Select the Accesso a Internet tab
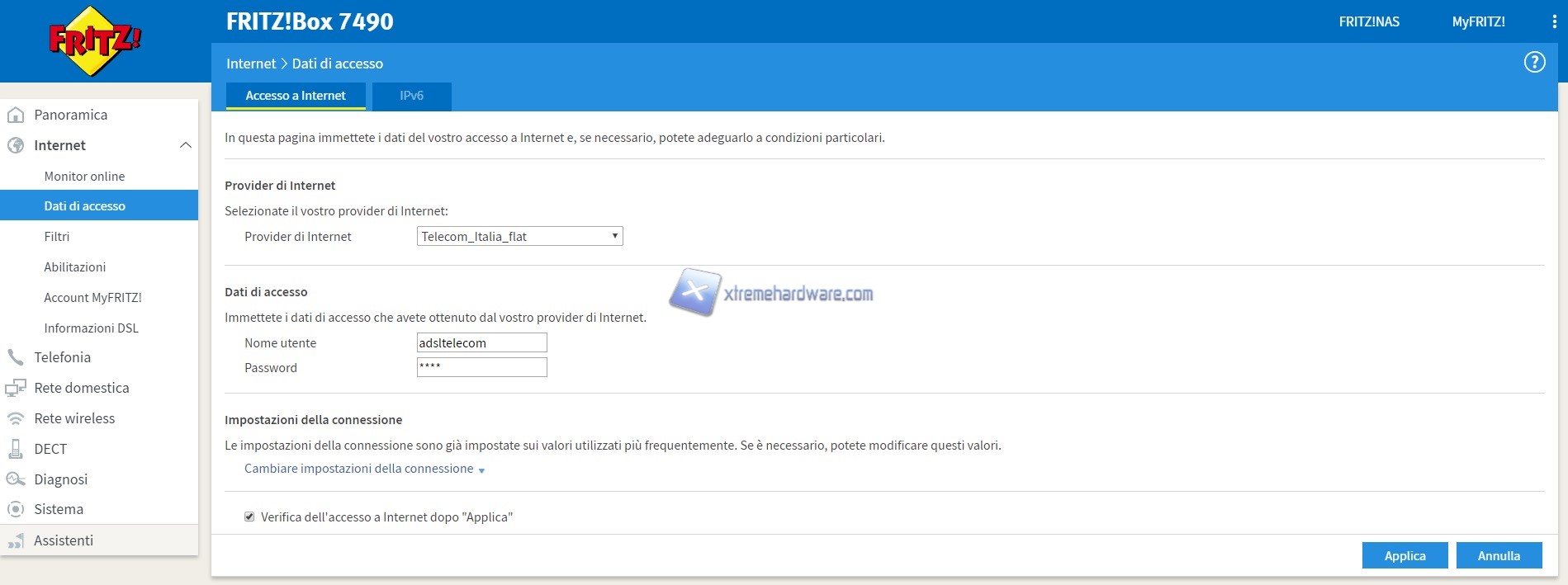 296,96
